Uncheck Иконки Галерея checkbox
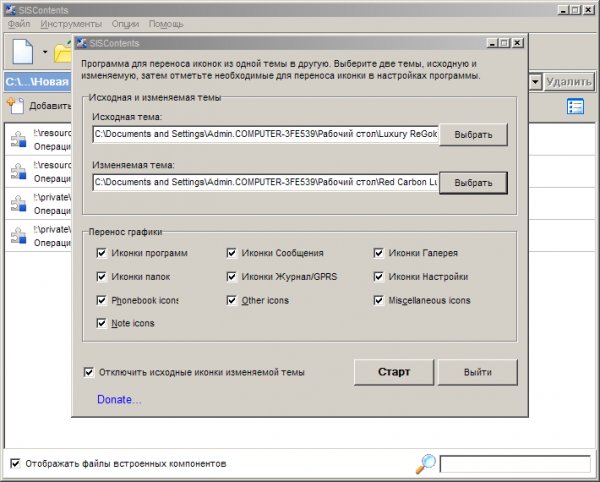This screenshot has width=600, height=482. pyautogui.click(x=378, y=253)
